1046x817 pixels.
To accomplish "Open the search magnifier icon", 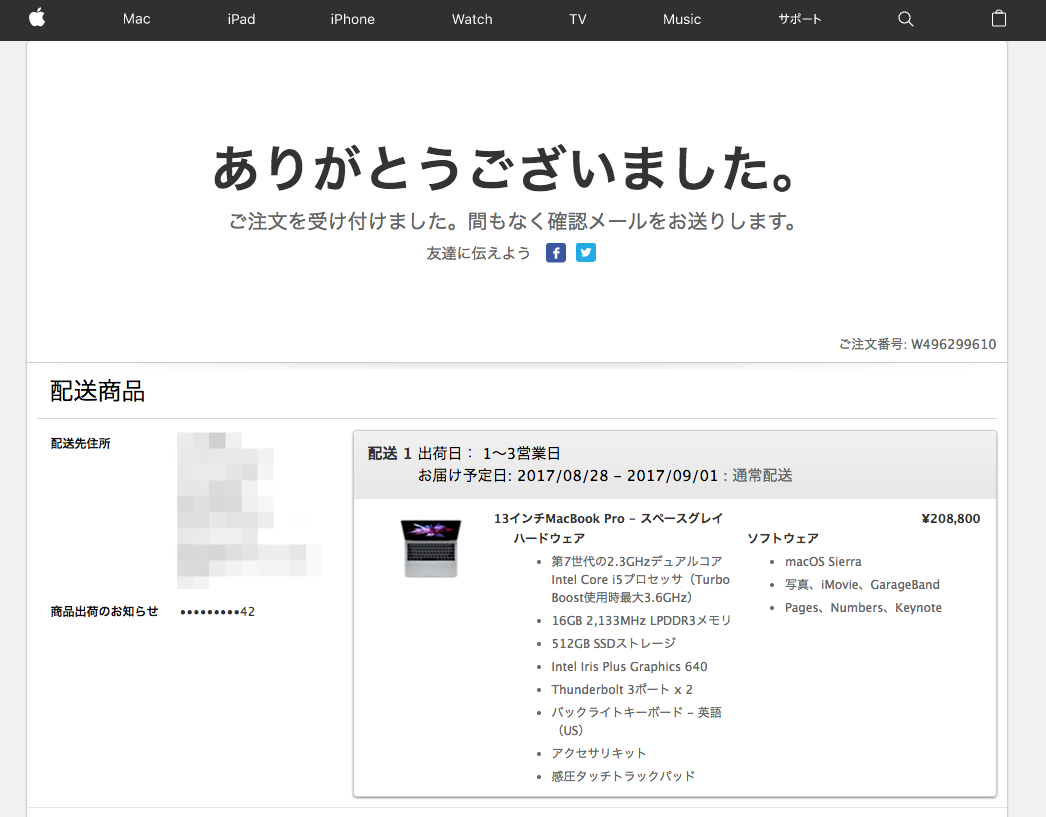I will [x=905, y=19].
